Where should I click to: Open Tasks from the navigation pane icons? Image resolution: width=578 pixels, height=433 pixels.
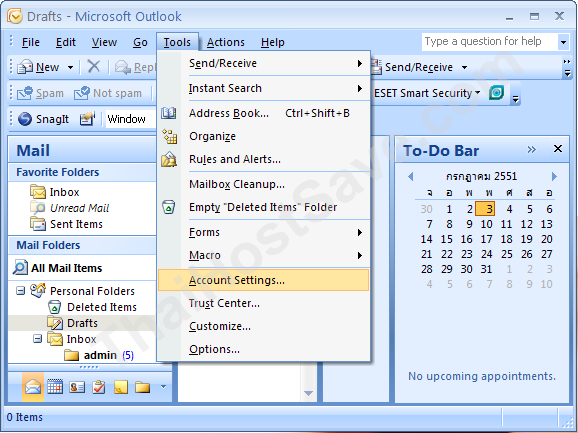pos(99,387)
